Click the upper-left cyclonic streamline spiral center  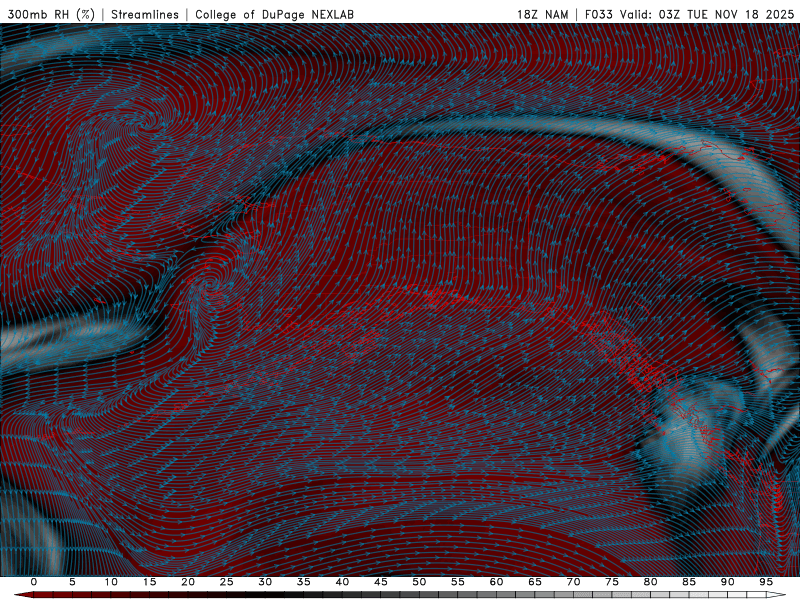click(148, 122)
